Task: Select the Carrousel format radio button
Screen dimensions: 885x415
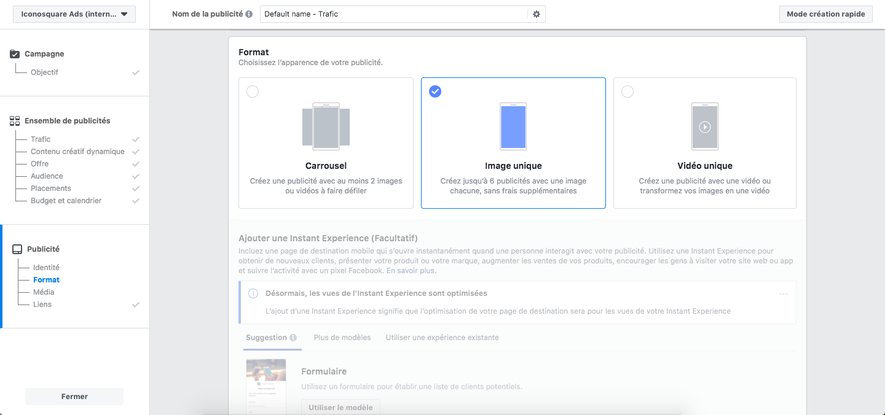Action: pos(252,92)
